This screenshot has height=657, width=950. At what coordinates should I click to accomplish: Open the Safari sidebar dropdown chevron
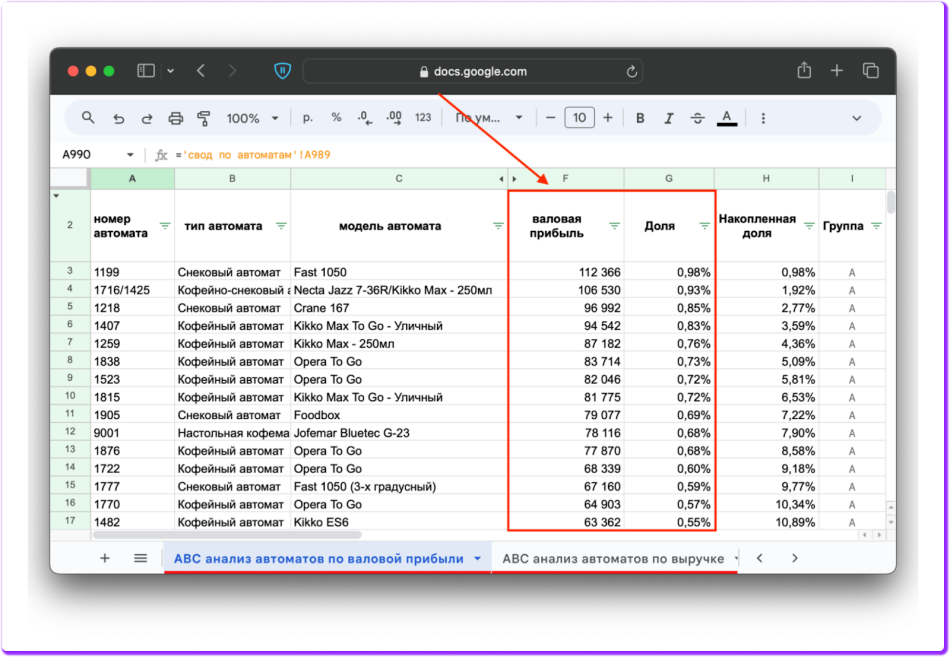tap(171, 71)
